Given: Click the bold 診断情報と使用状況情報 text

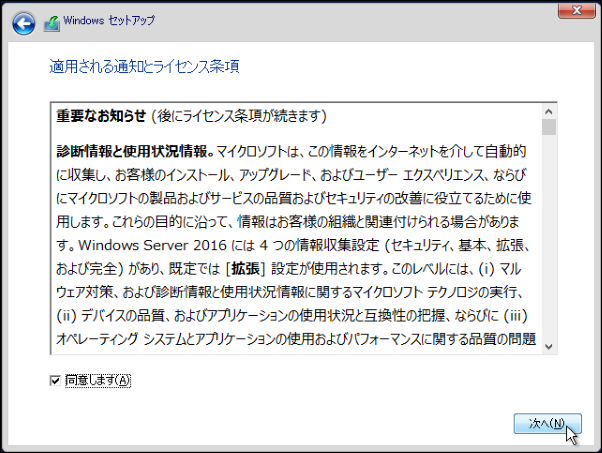Looking at the screenshot, I should (x=131, y=150).
